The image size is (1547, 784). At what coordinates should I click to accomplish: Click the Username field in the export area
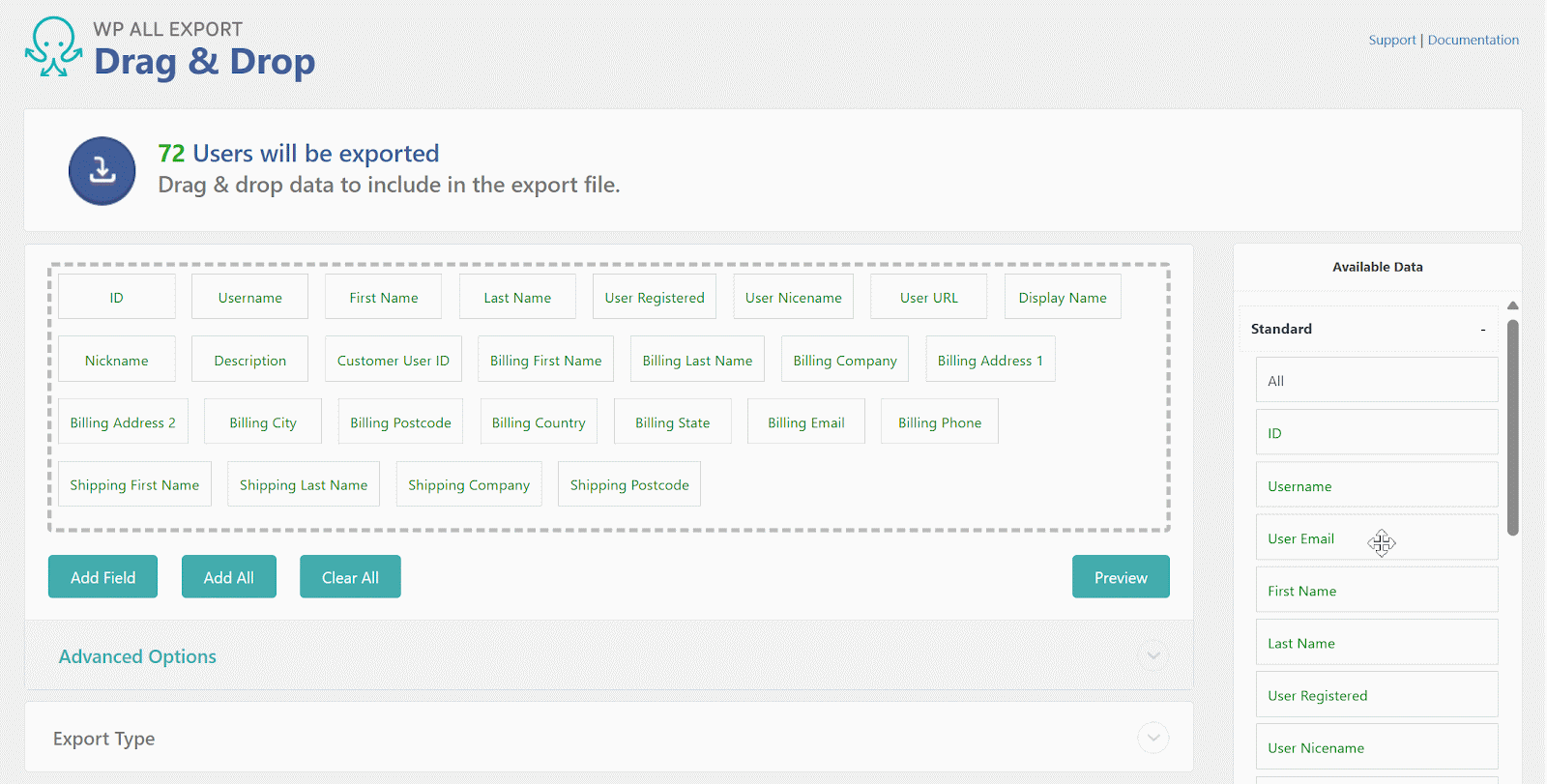coord(249,297)
